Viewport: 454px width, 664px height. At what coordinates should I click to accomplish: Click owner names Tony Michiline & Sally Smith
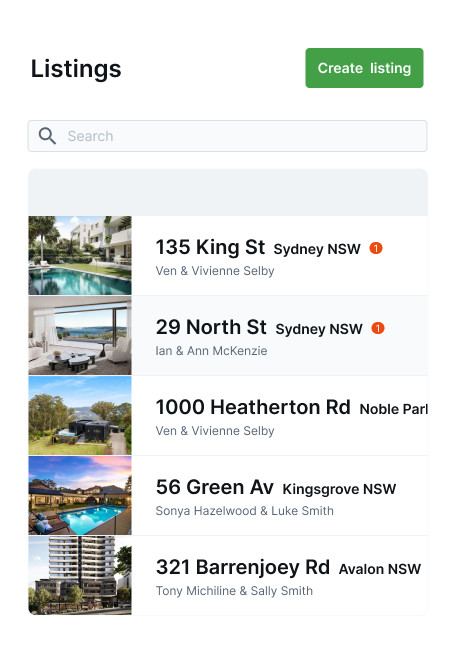point(234,591)
